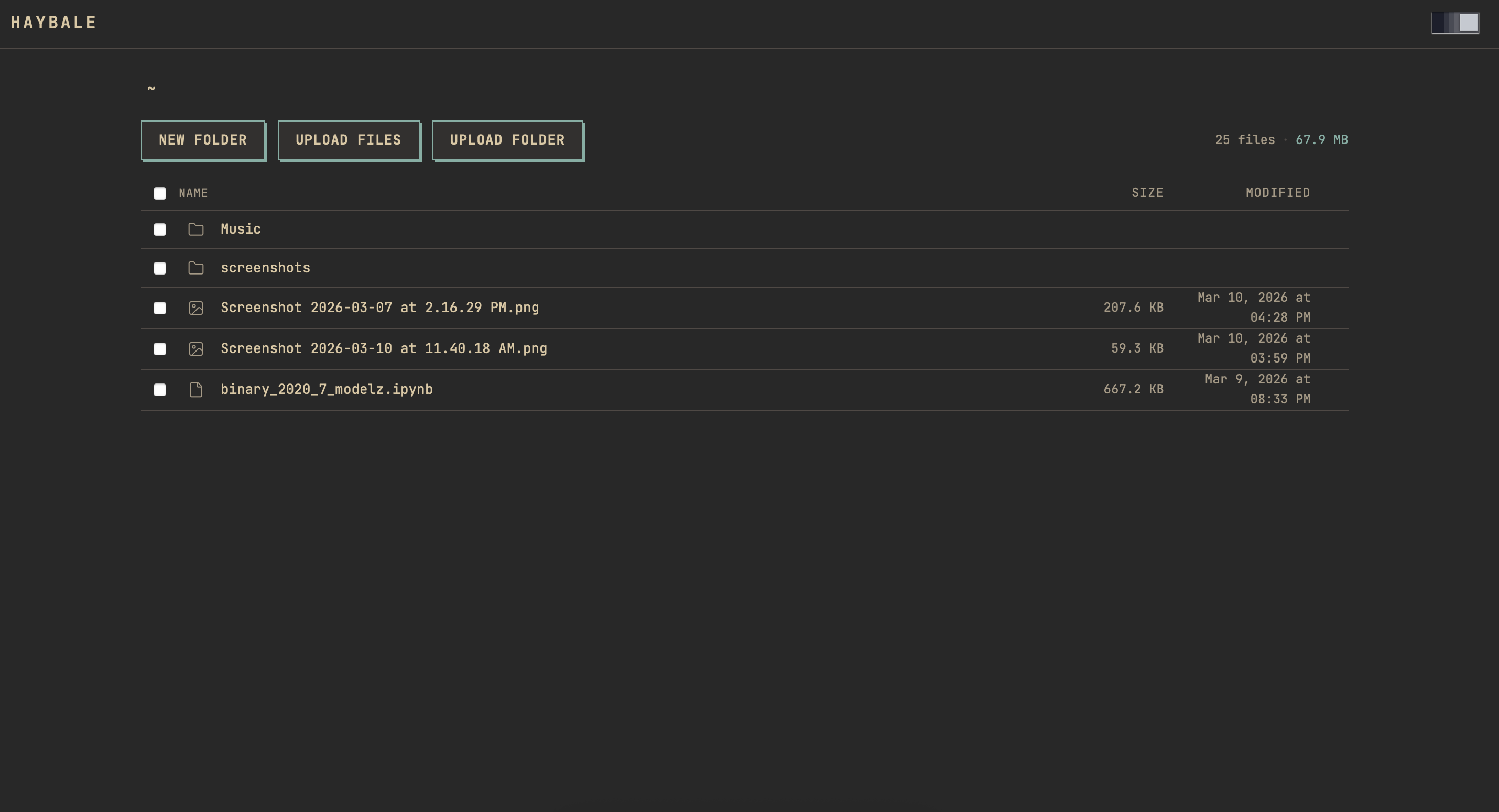The image size is (1499, 812).
Task: Open the screenshots folder by name
Action: click(265, 268)
